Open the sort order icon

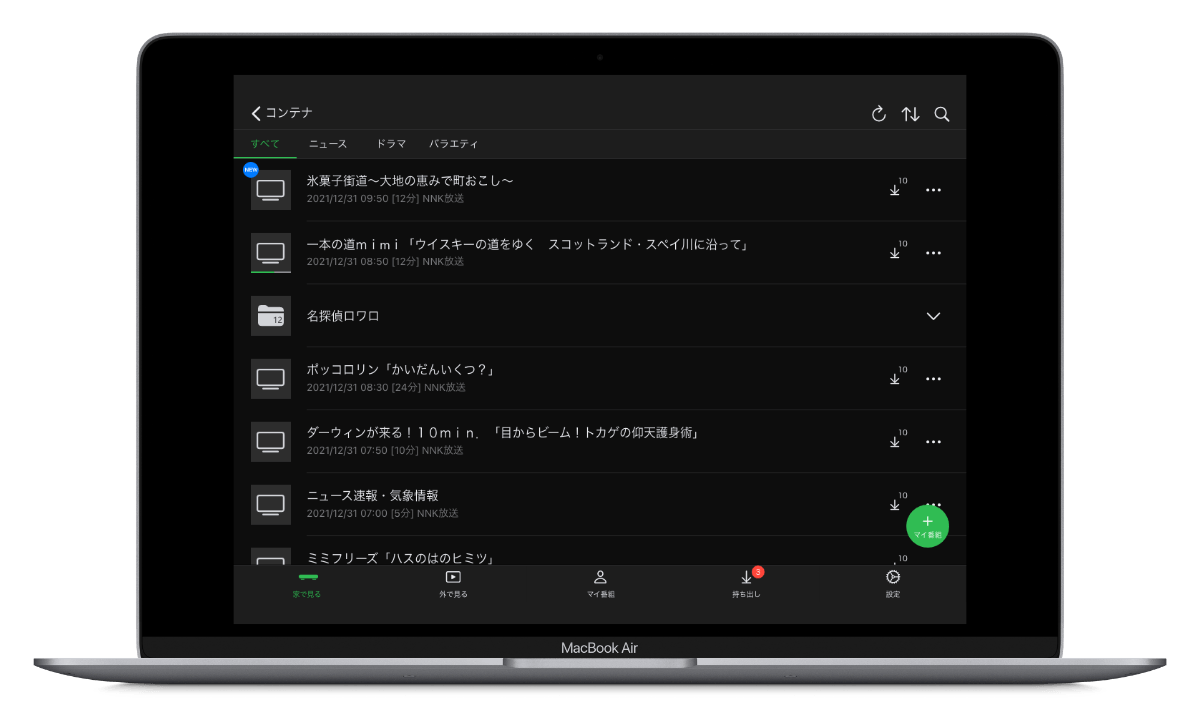tap(910, 113)
